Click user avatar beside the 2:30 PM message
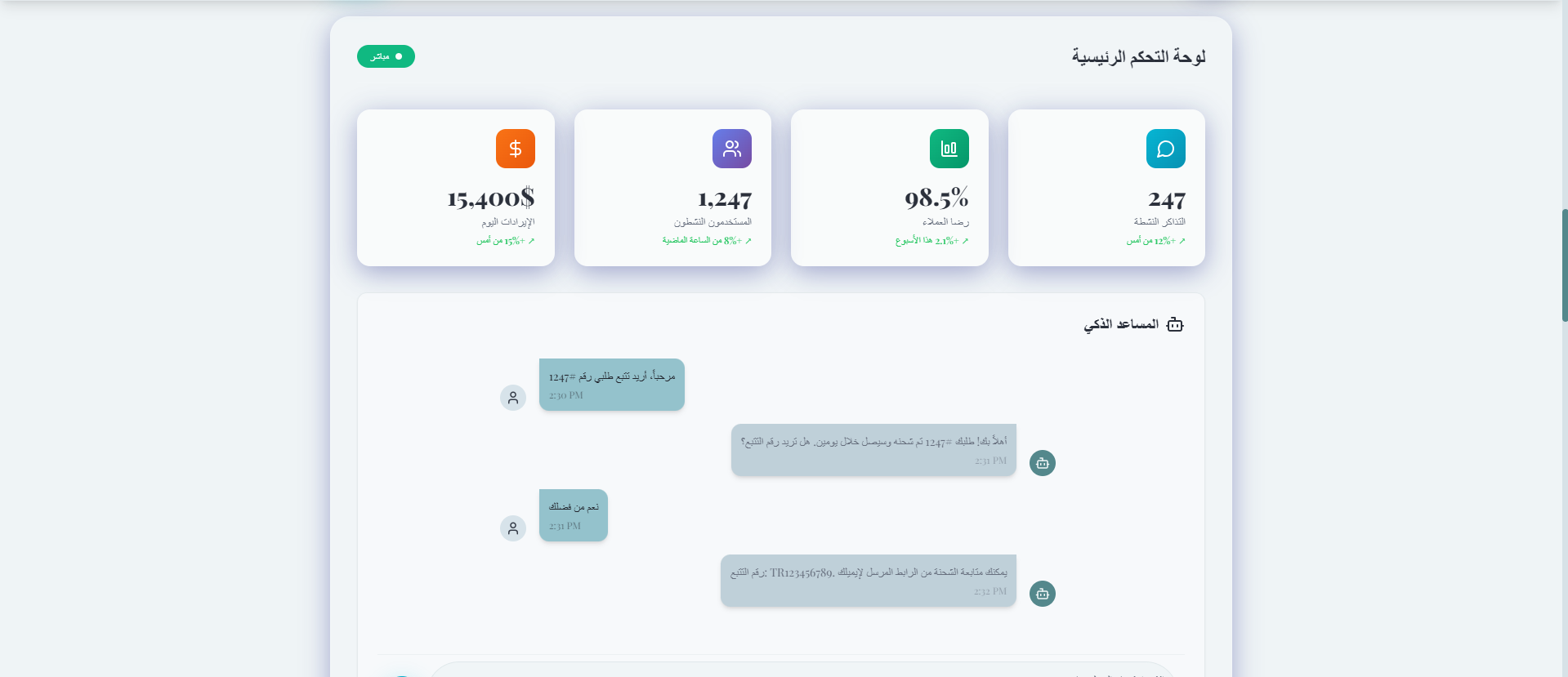The height and width of the screenshot is (677, 1568). [513, 398]
